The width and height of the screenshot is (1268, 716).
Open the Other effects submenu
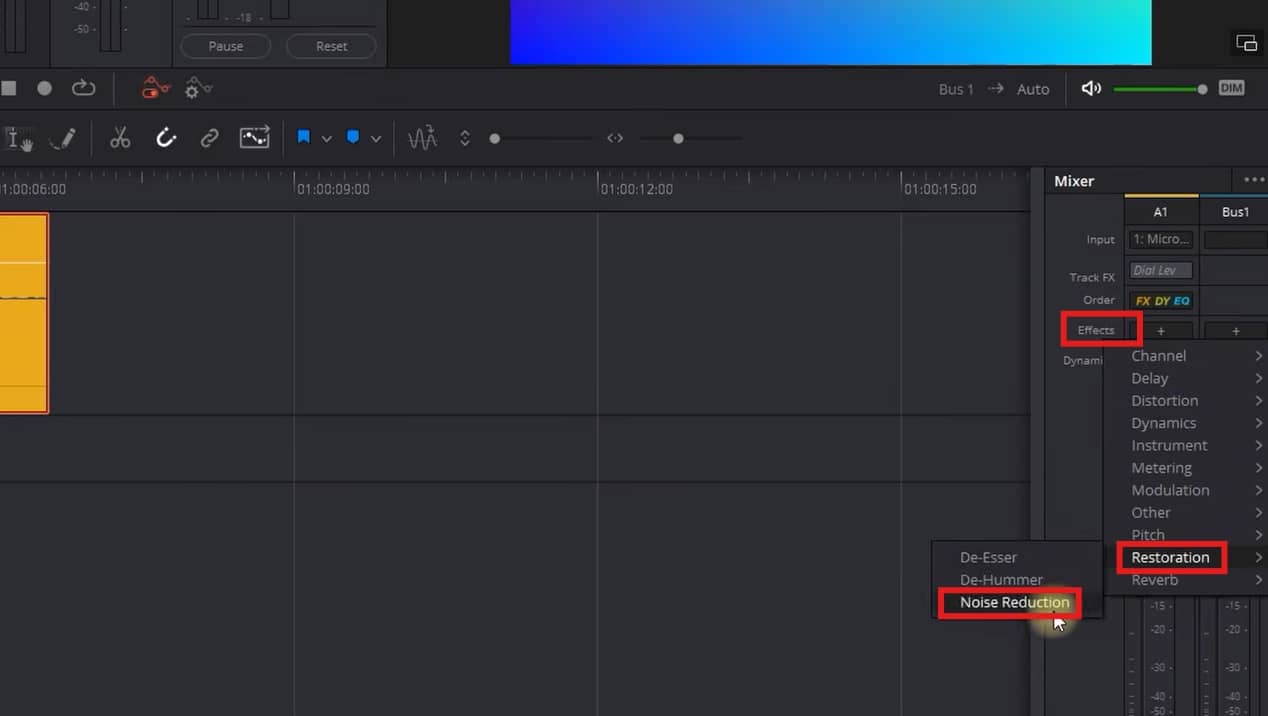[1186, 512]
